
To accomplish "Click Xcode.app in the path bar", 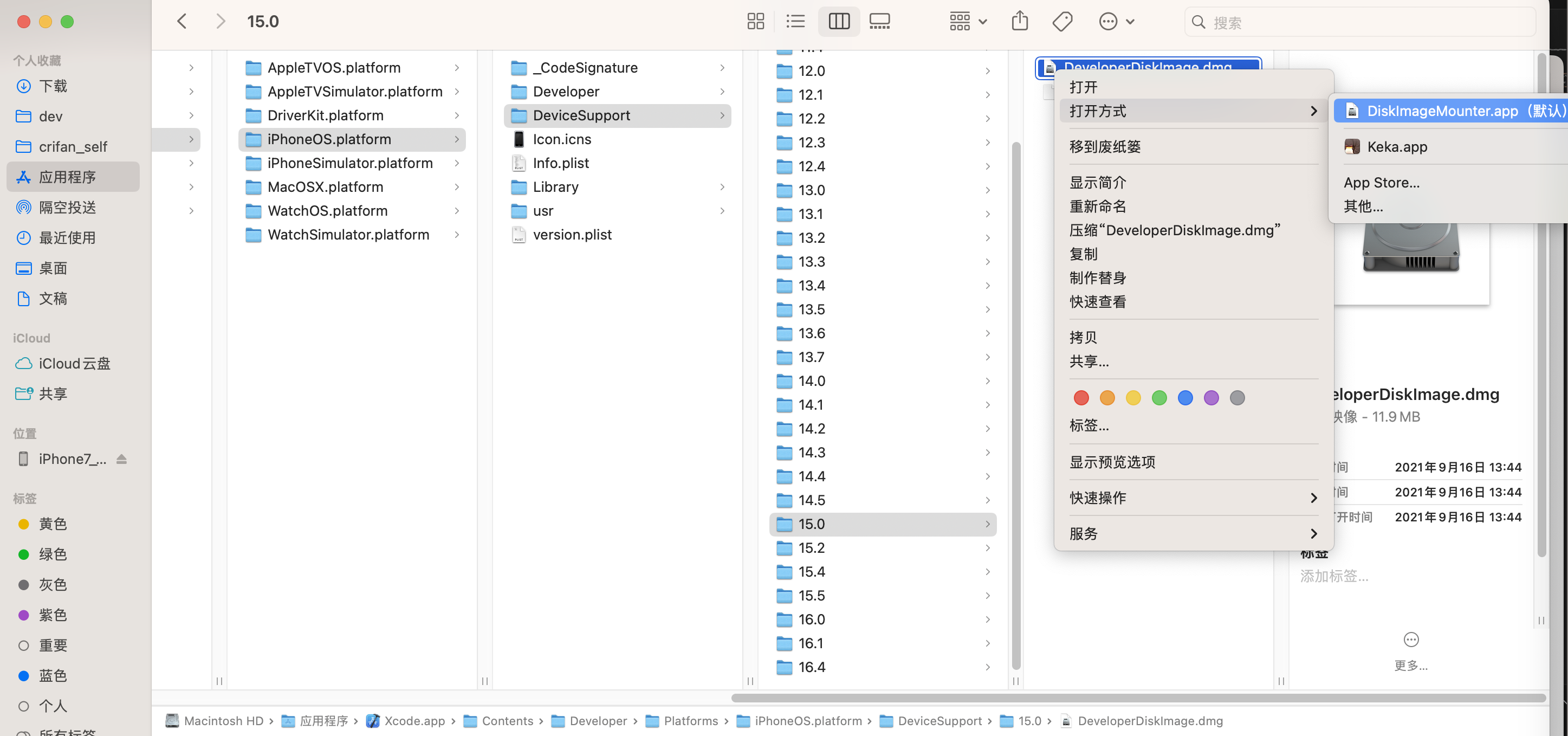I will tap(405, 721).
